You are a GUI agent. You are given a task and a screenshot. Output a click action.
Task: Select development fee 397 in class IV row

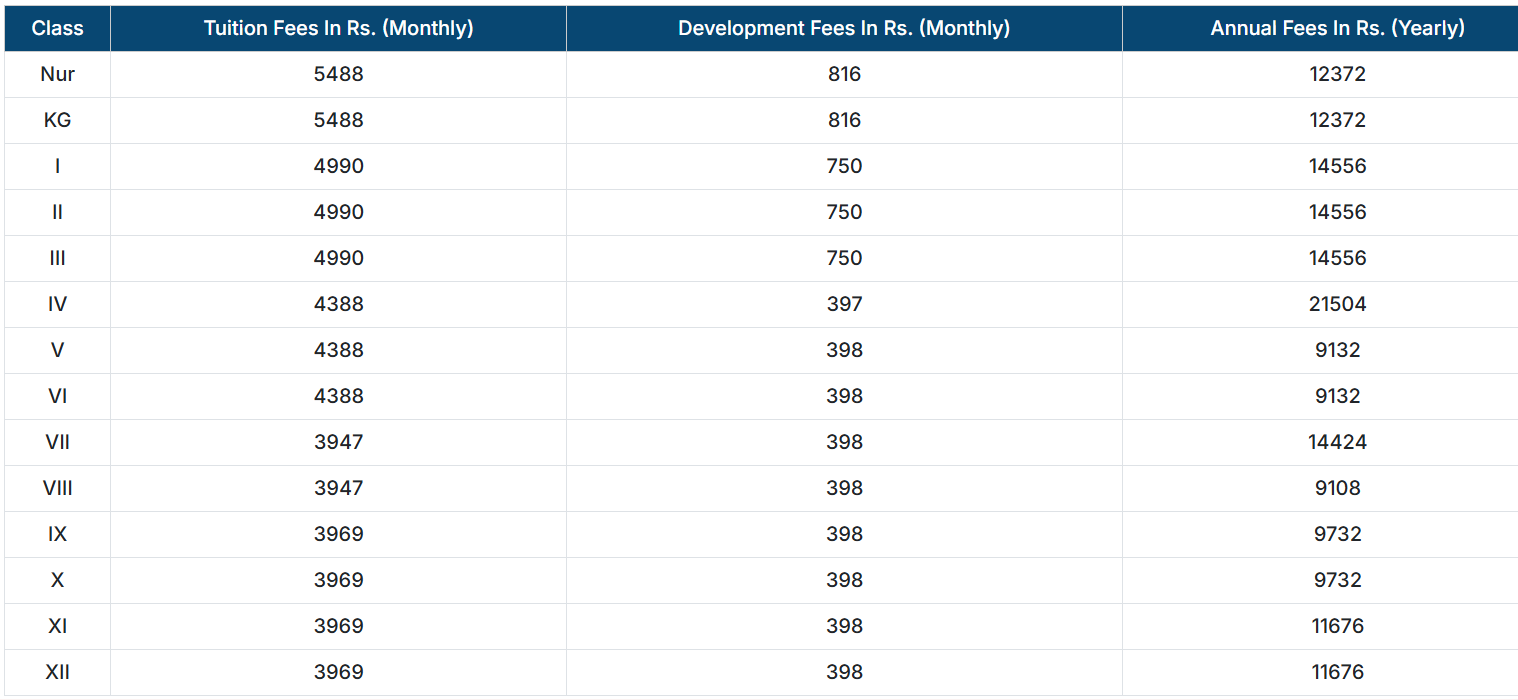click(844, 304)
